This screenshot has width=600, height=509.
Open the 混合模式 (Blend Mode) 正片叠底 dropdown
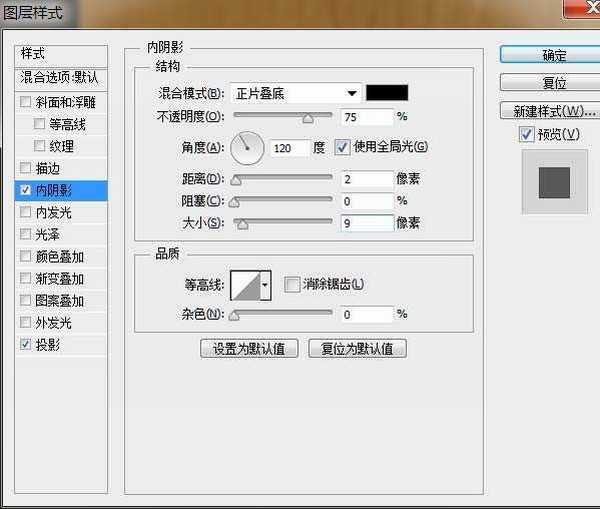[x=296, y=93]
